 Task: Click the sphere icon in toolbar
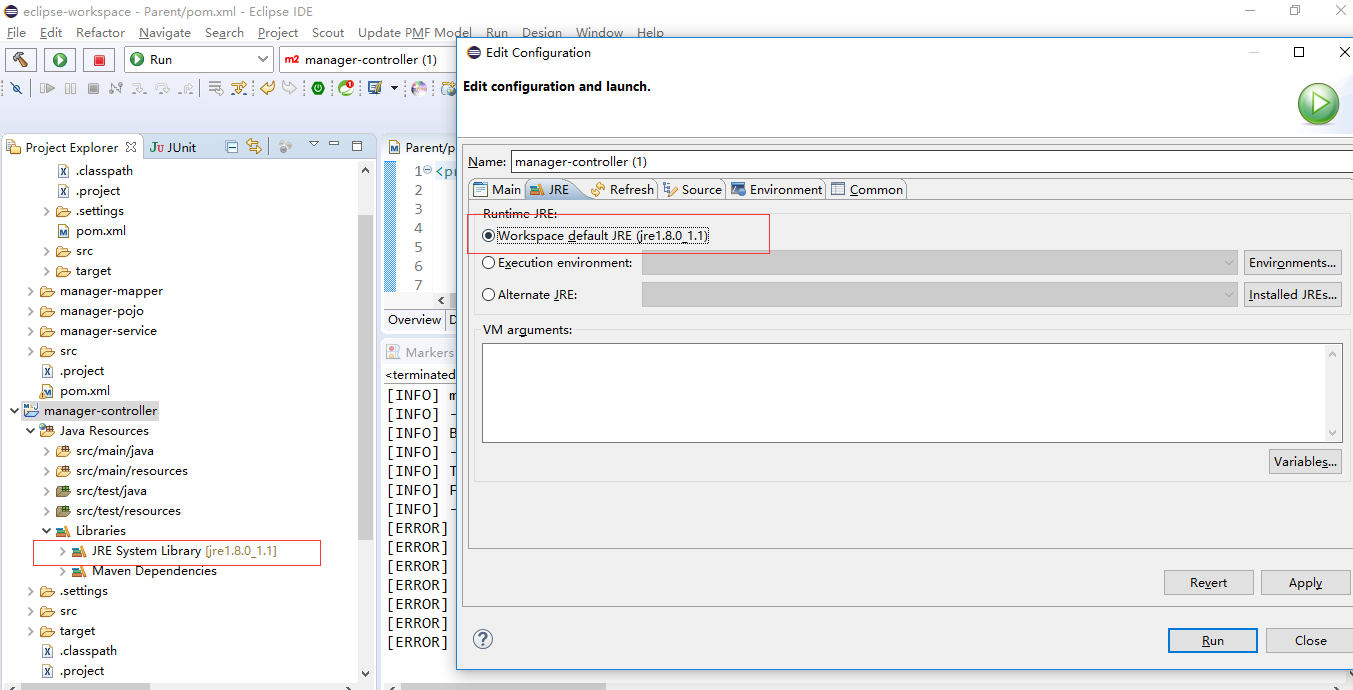point(419,88)
